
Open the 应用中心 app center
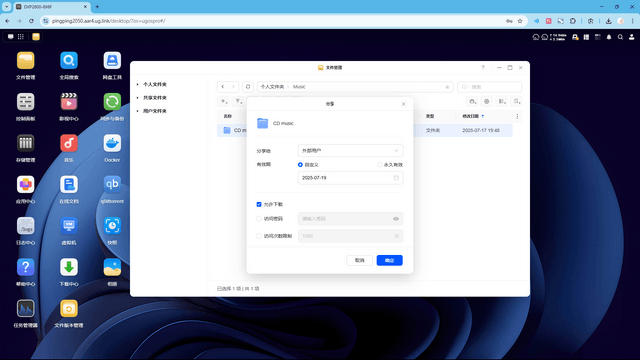[25, 184]
